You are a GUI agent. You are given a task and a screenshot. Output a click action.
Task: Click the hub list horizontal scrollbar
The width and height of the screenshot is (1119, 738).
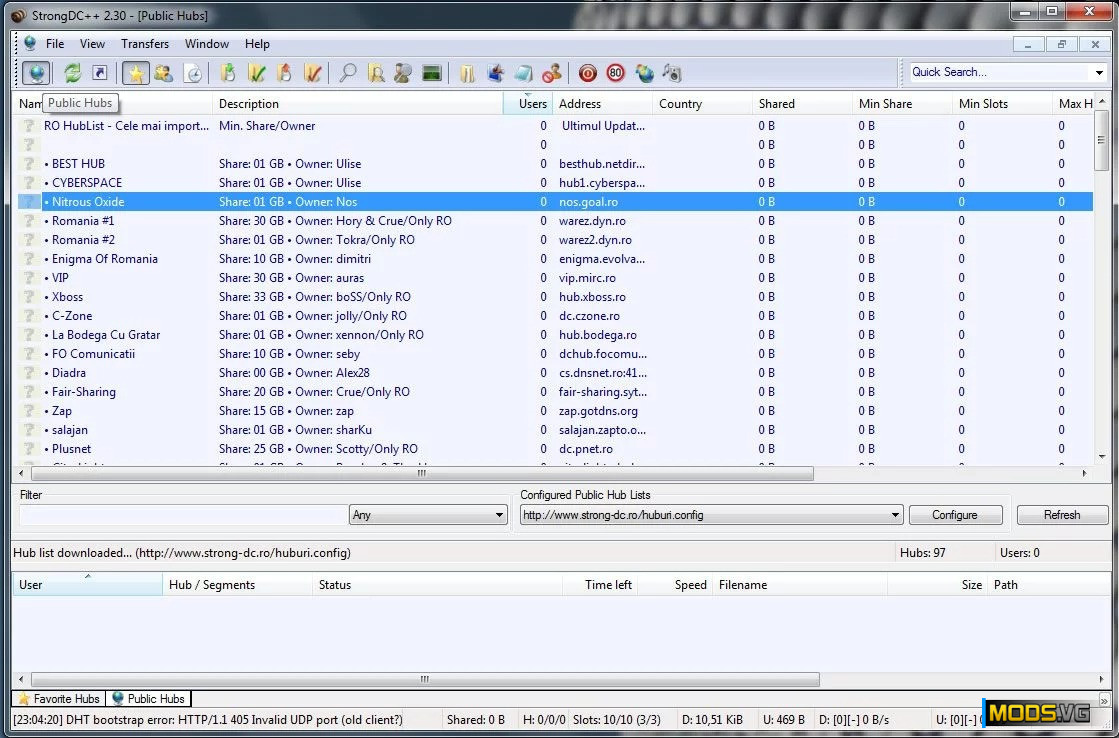pyautogui.click(x=420, y=474)
